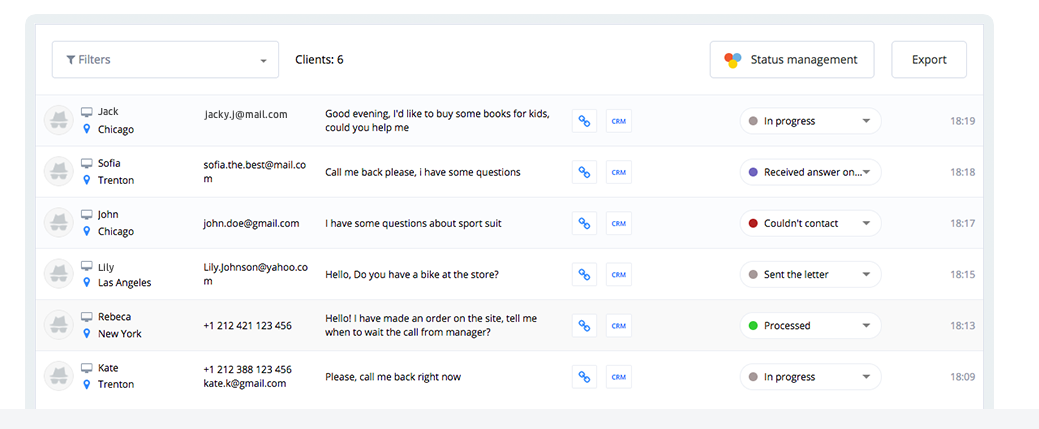Click the Status management button
Screen dimensions: 1039x429
(791, 60)
